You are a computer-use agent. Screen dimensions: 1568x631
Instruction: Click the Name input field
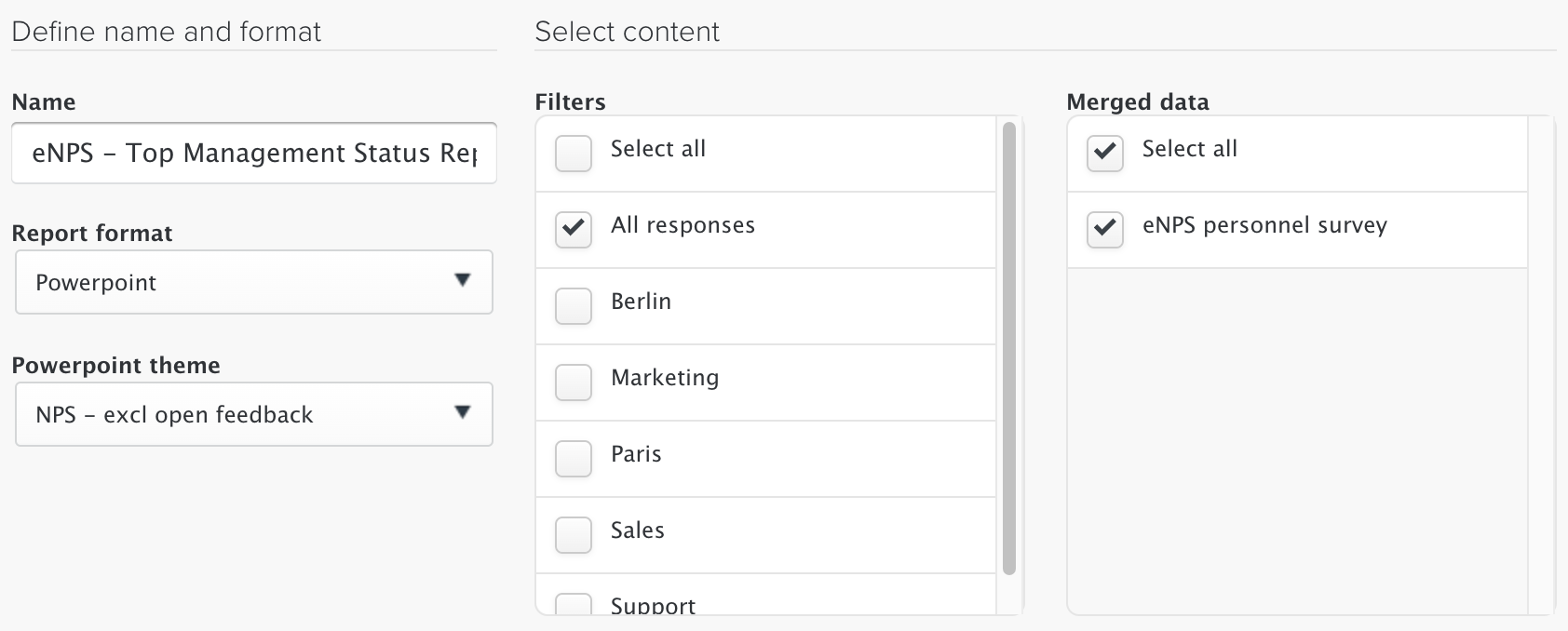[x=253, y=154]
